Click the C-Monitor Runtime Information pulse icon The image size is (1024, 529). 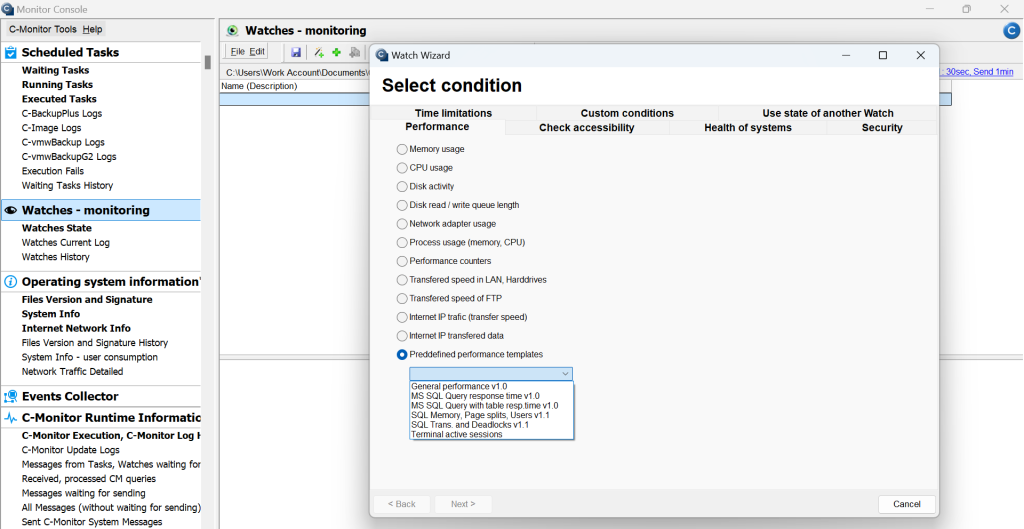(10, 418)
